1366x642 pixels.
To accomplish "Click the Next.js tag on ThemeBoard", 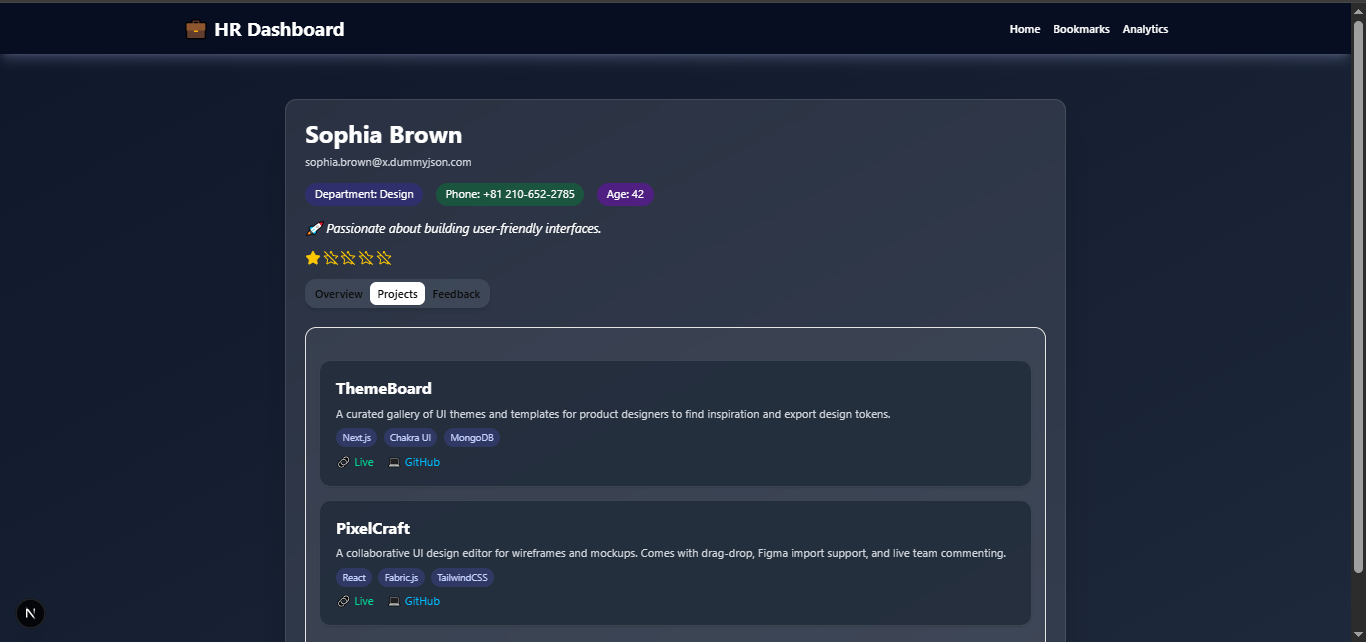I will pyautogui.click(x=356, y=438).
